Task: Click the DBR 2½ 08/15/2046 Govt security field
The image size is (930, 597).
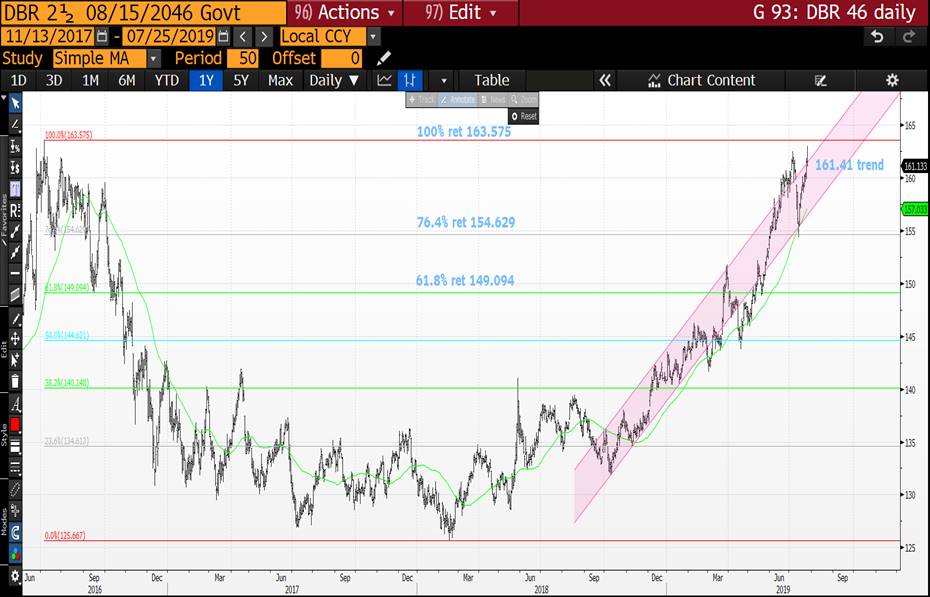Action: coord(142,12)
